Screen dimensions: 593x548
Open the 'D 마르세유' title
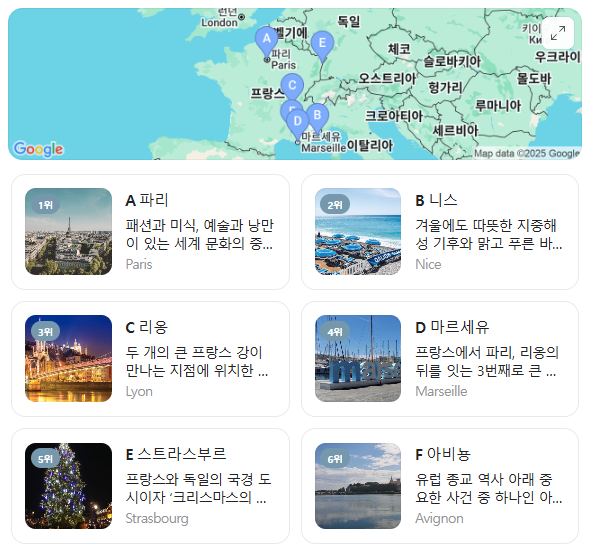tap(452, 327)
